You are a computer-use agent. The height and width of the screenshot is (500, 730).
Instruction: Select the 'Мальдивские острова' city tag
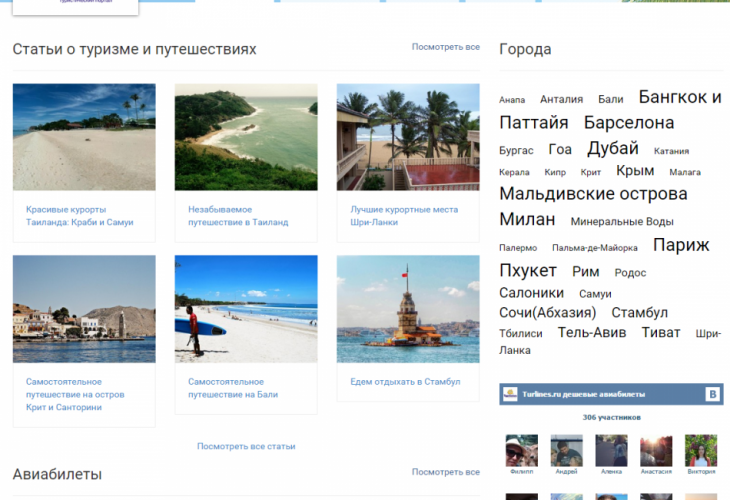click(593, 194)
